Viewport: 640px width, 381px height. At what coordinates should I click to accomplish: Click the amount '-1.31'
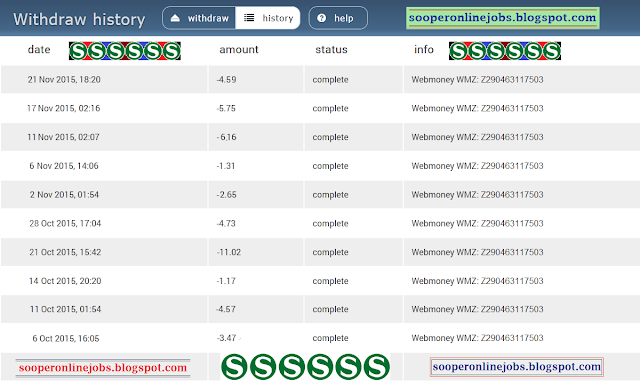pos(226,166)
